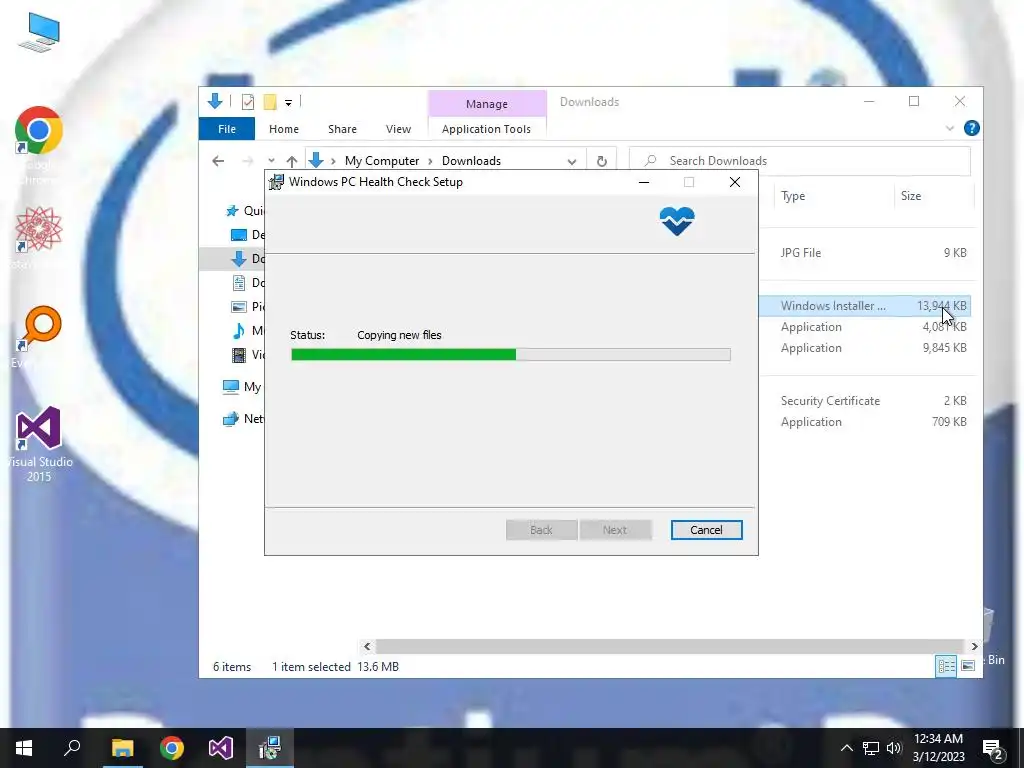Cancel the PC Health Check setup
Viewport: 1024px width, 768px height.
point(706,530)
